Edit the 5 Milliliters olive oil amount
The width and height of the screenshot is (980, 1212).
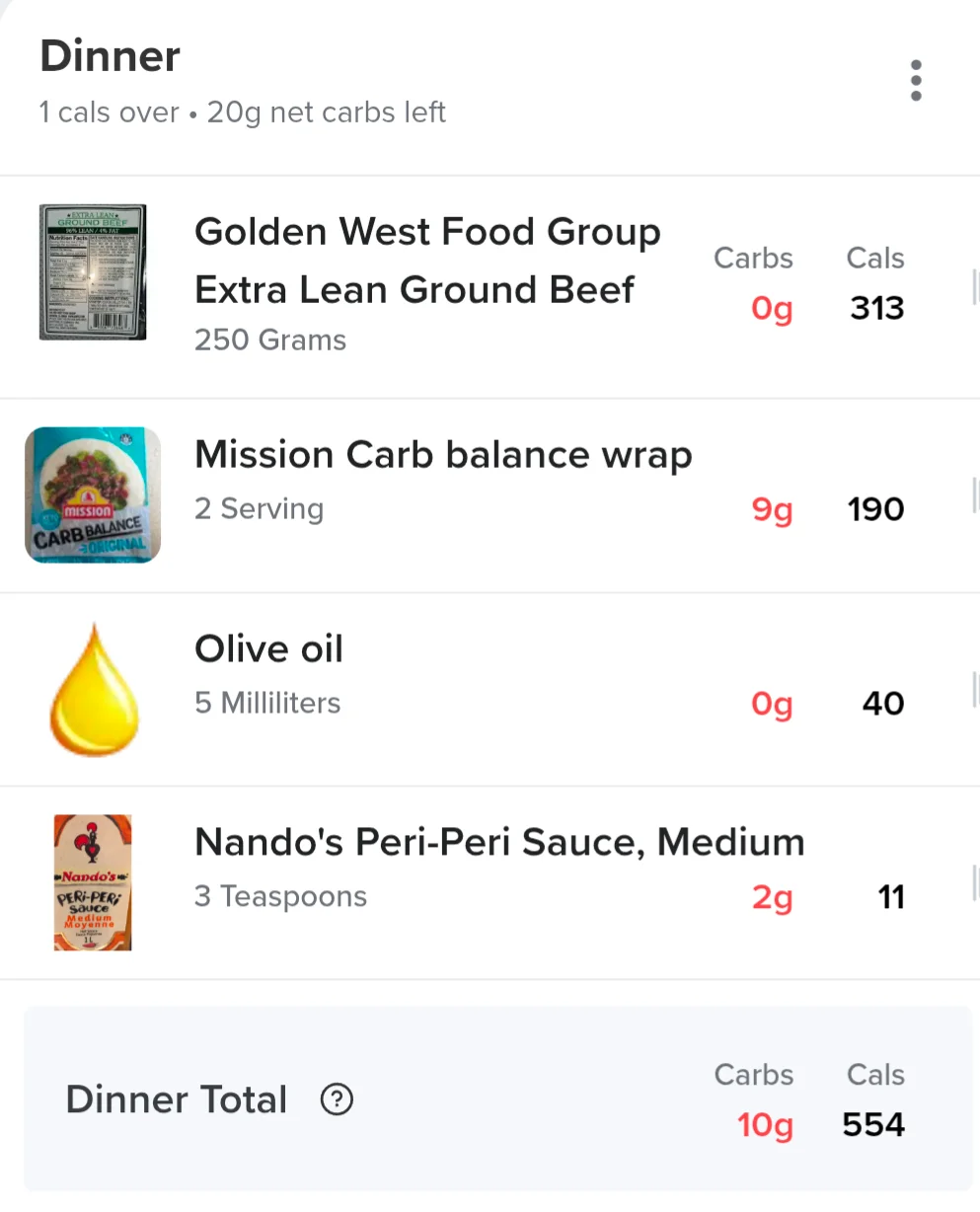[x=267, y=703]
